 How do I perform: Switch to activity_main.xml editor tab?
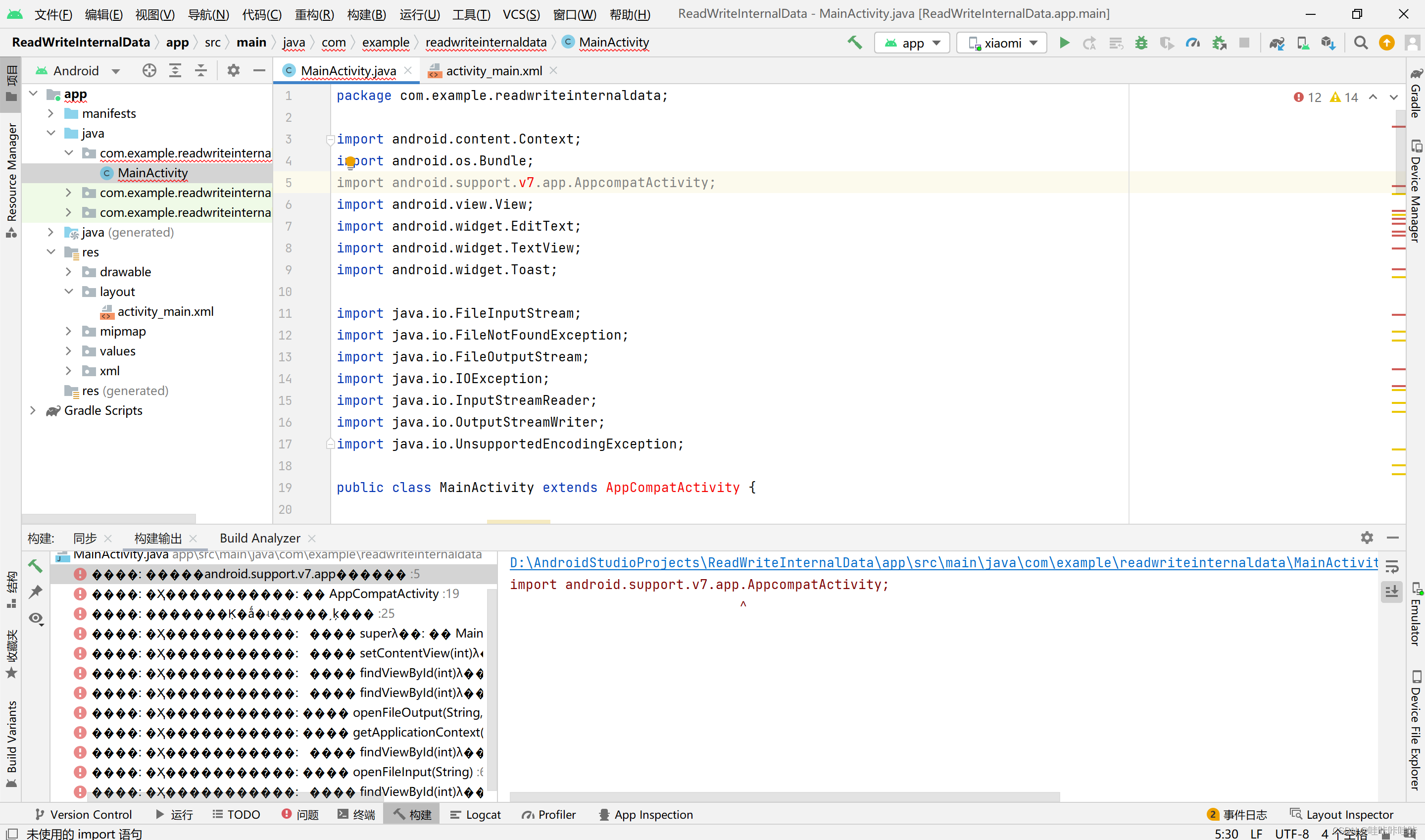pyautogui.click(x=493, y=71)
